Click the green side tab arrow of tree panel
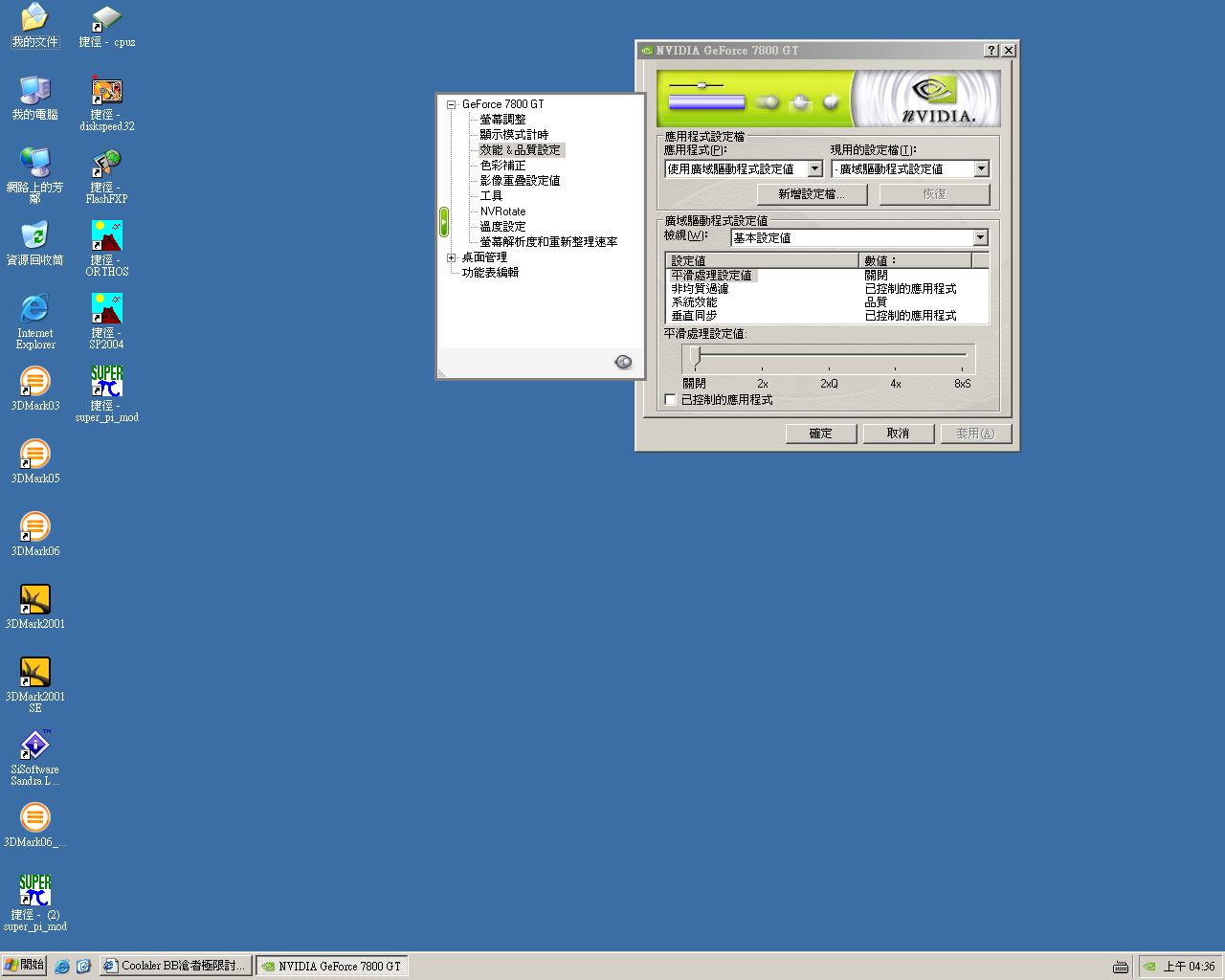The width and height of the screenshot is (1225, 980). 443,222
